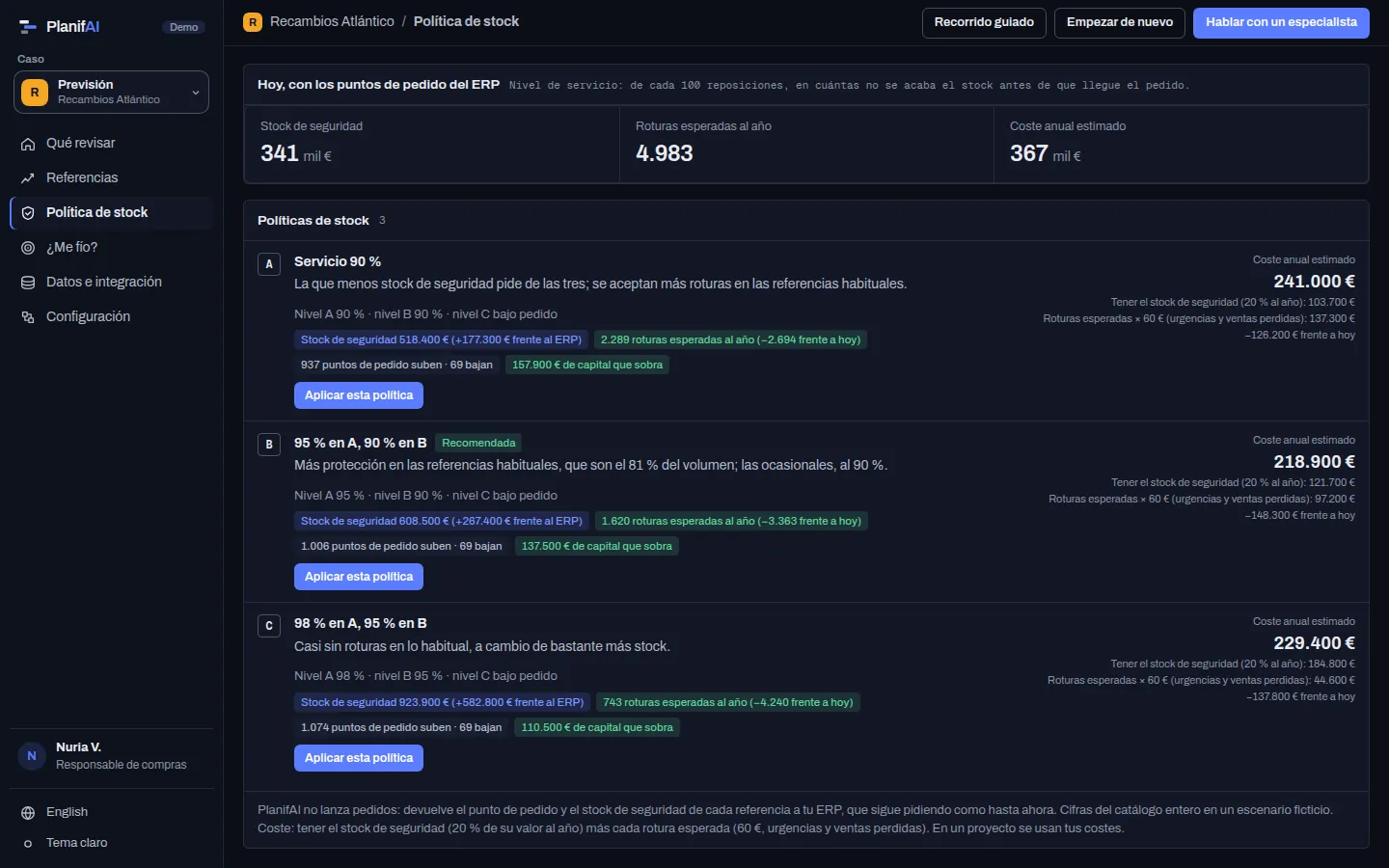Click the letter C badge of the 98 % policy
Image resolution: width=1389 pixels, height=868 pixels.
(269, 626)
